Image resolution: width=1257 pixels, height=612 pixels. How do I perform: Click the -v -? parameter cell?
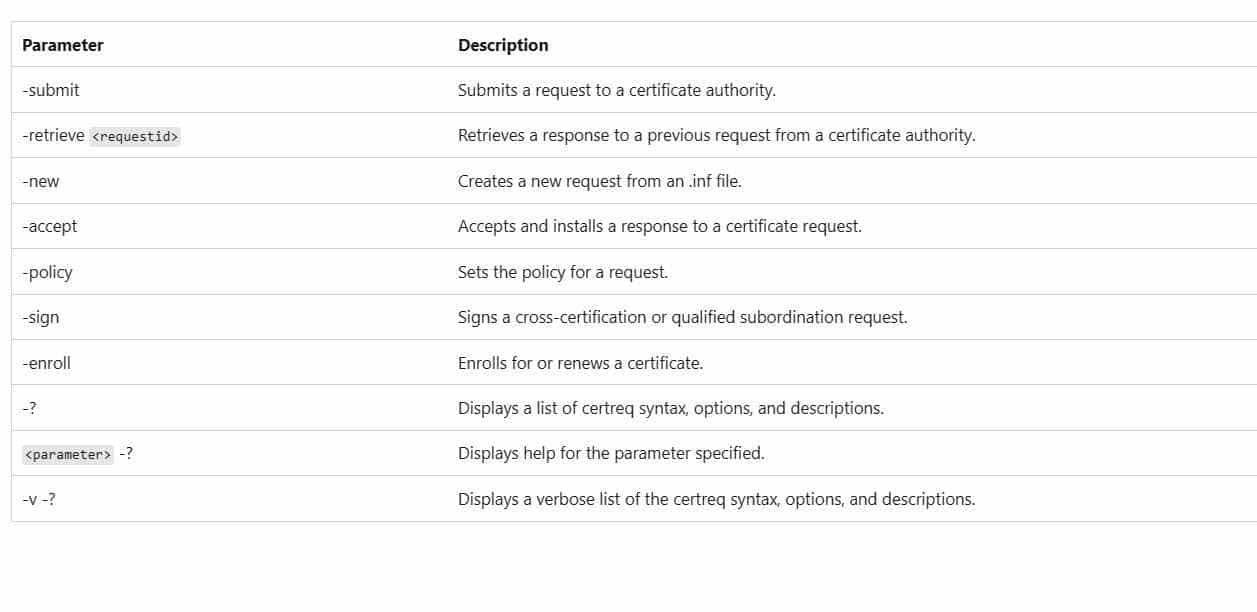(x=39, y=499)
